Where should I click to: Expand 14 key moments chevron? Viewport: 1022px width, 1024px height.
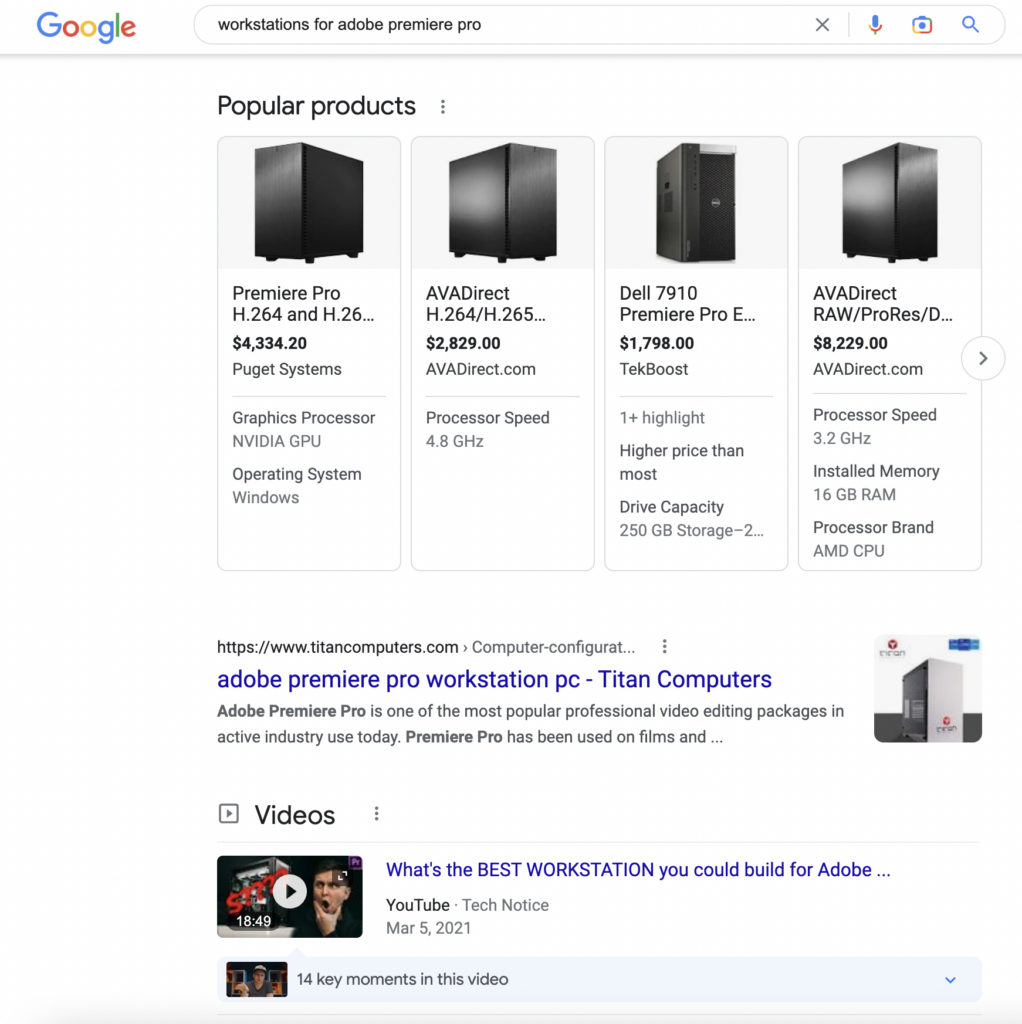point(950,980)
